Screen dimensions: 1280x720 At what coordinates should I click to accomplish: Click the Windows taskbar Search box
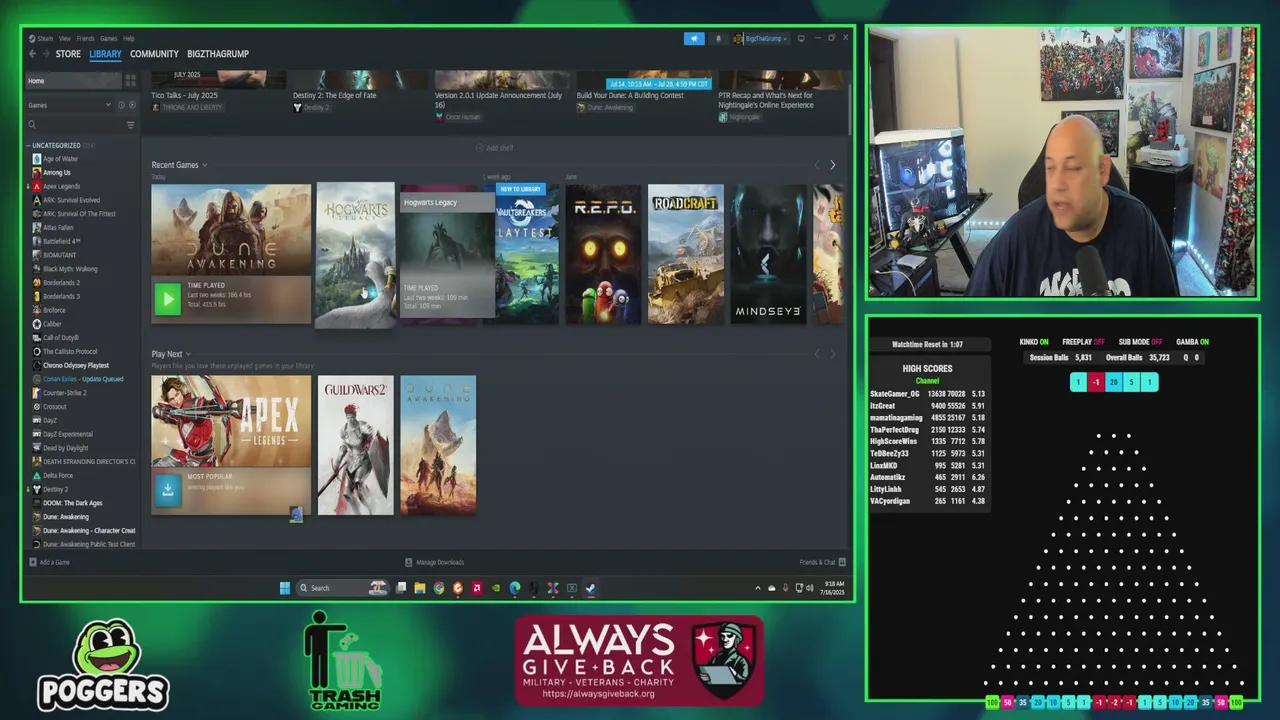click(x=342, y=588)
